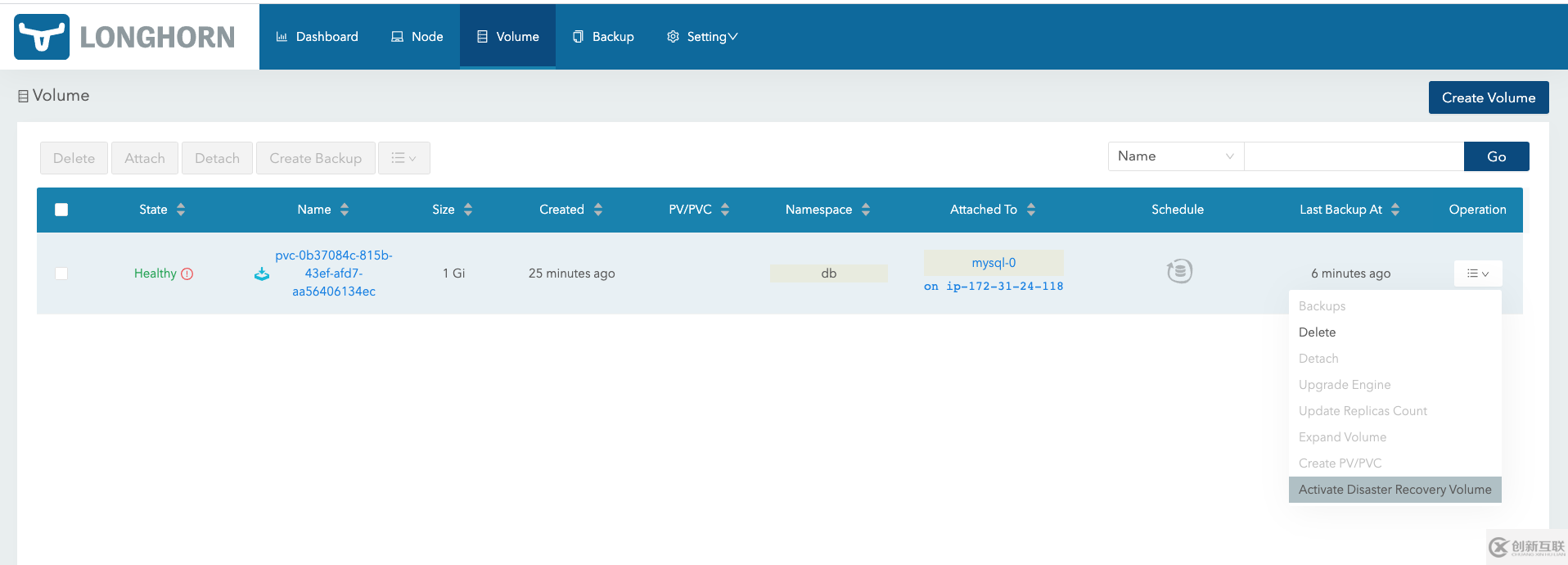Click the Volume page title icon
The image size is (1568, 565).
(x=23, y=97)
